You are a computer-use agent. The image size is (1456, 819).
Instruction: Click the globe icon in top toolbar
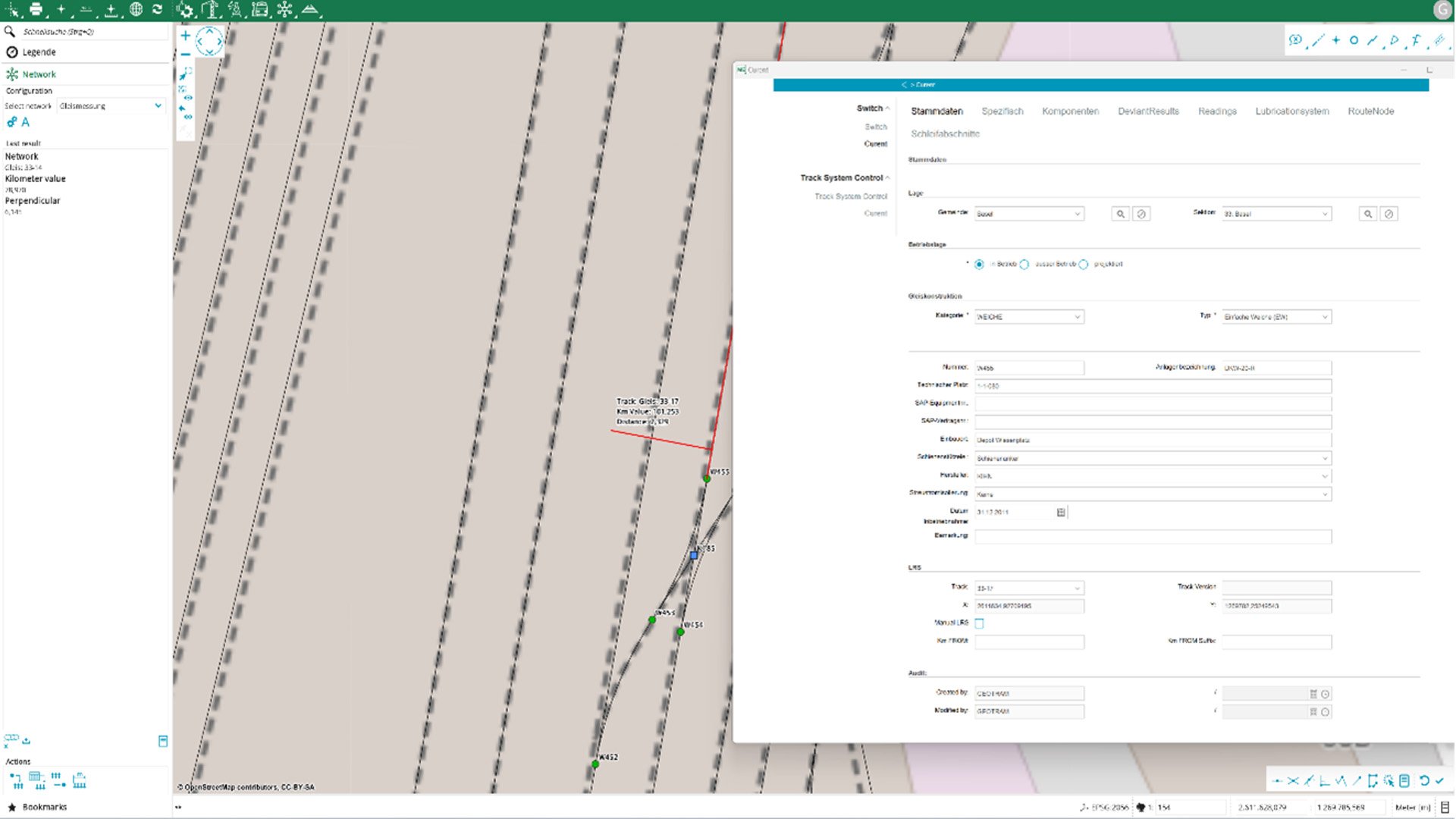pyautogui.click(x=136, y=9)
